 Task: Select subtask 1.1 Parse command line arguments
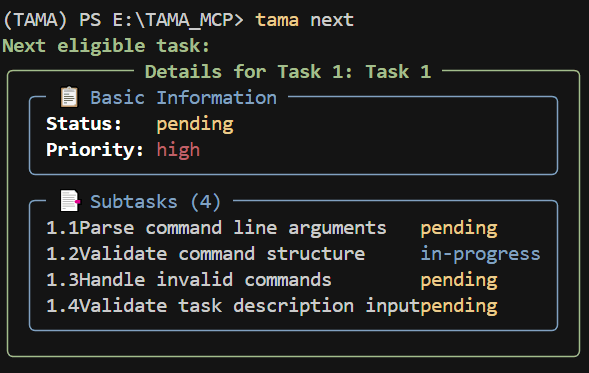pyautogui.click(x=216, y=228)
